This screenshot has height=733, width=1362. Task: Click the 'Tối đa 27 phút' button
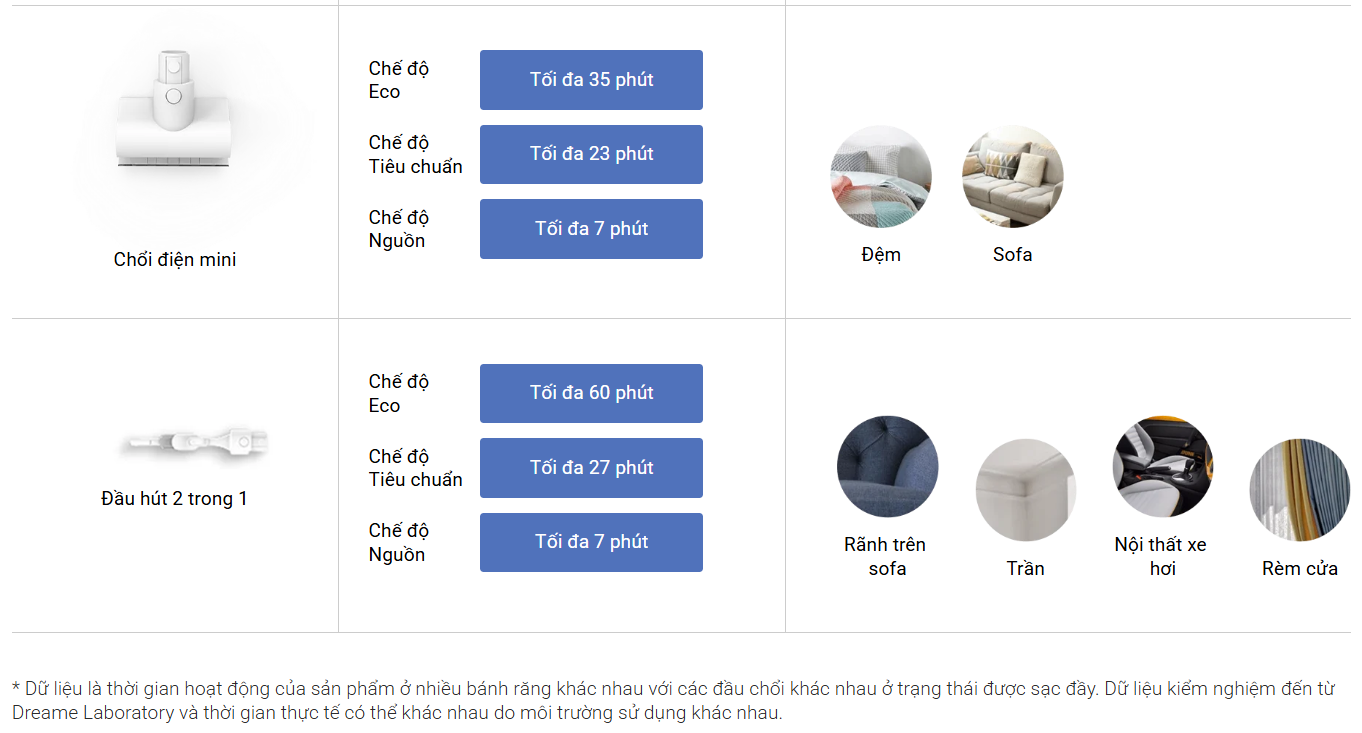click(591, 468)
